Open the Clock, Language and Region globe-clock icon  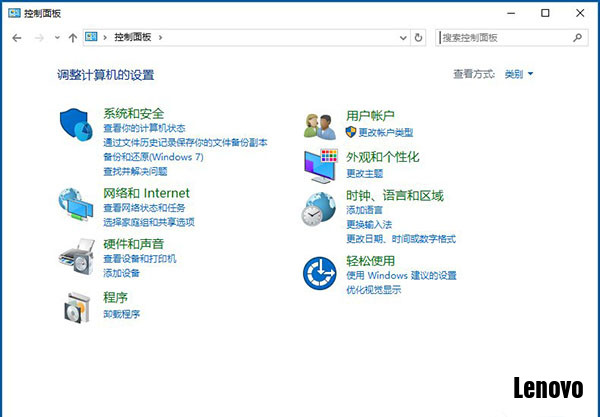pos(318,209)
